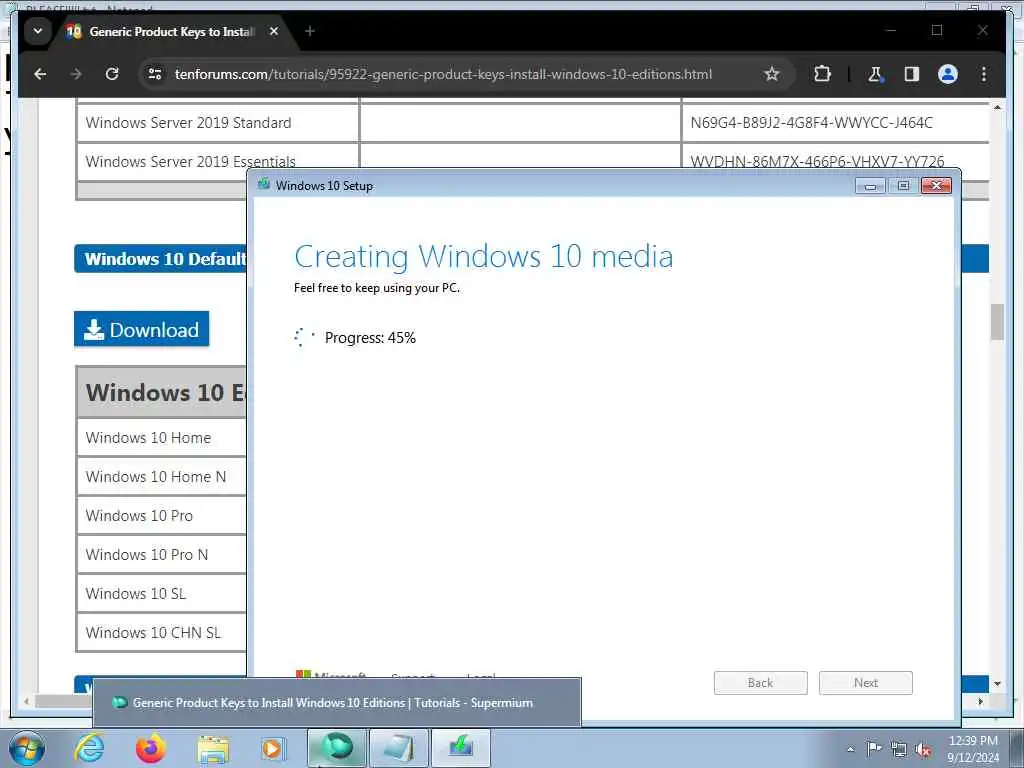Click the page vertical scrollbar thumb
The width and height of the screenshot is (1024, 768).
997,322
